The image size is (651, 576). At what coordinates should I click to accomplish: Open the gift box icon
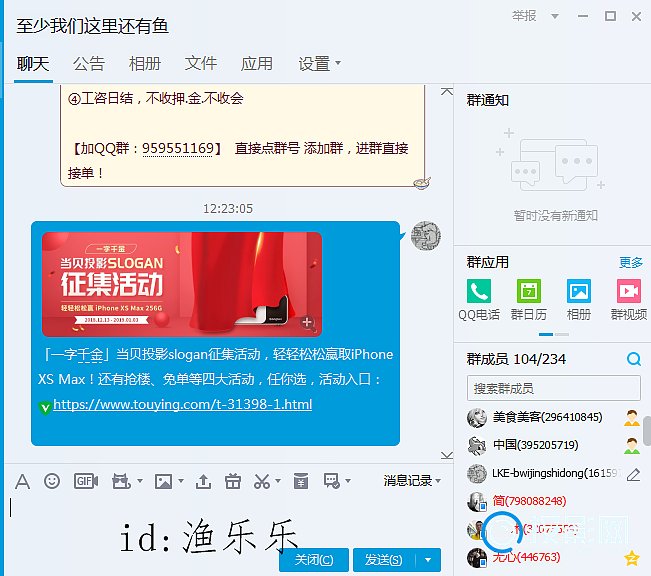pyautogui.click(x=232, y=481)
